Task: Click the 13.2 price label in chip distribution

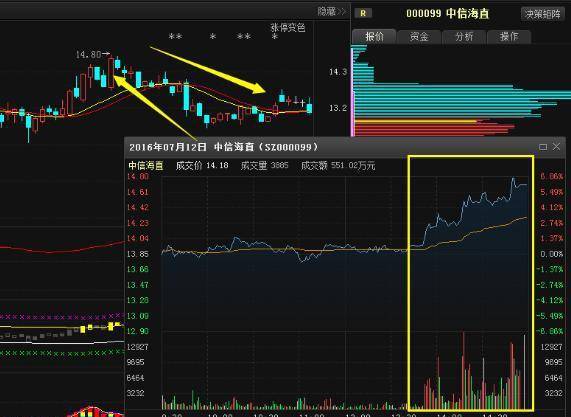Action: click(x=338, y=108)
